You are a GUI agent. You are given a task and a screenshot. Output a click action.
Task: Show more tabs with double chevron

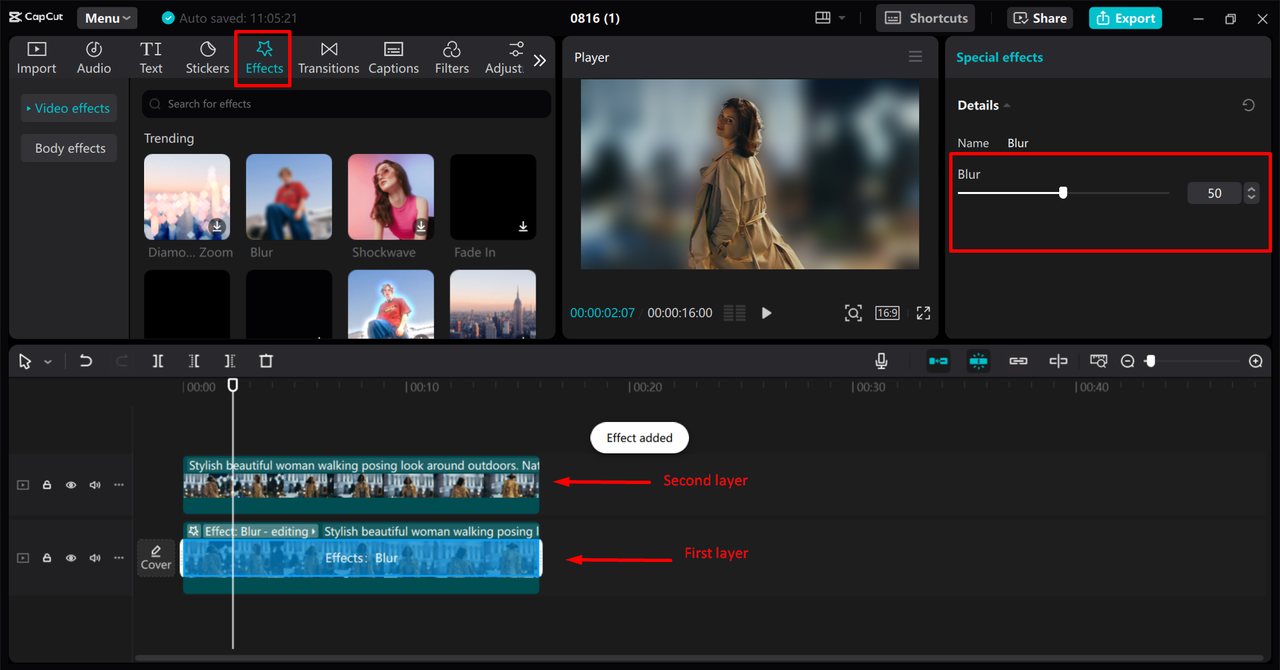(539, 60)
